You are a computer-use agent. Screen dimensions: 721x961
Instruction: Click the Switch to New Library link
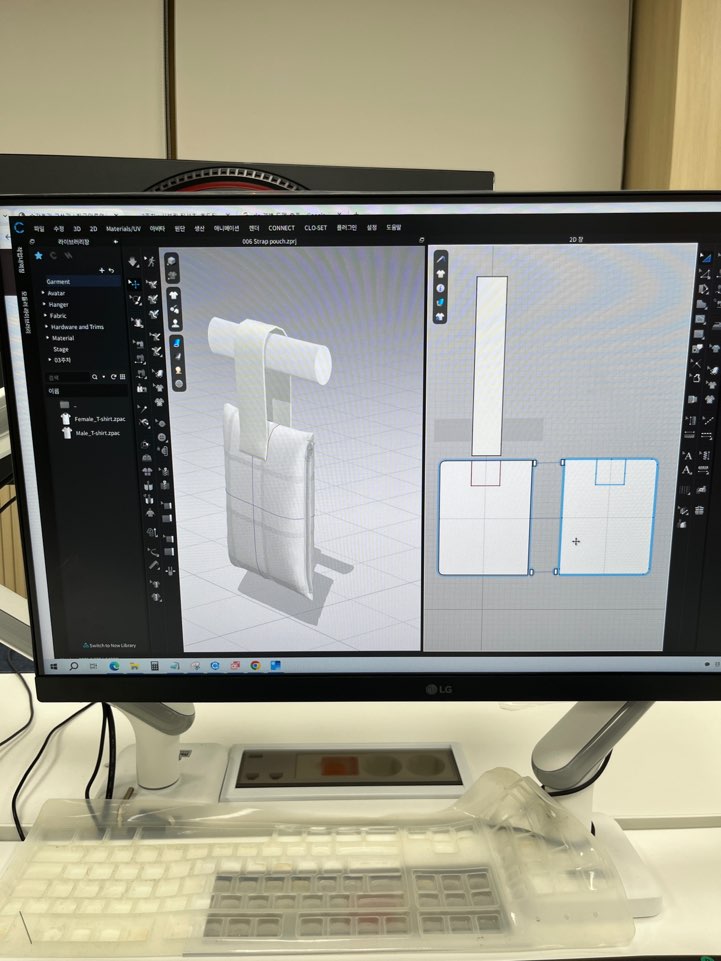click(x=111, y=645)
